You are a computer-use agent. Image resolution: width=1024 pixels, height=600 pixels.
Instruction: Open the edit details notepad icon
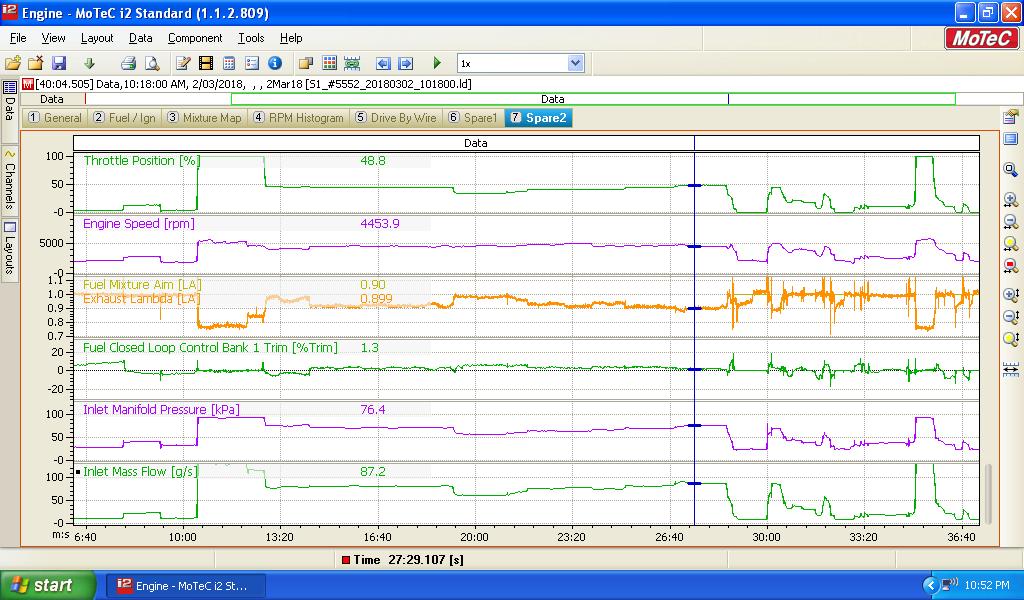pos(183,63)
